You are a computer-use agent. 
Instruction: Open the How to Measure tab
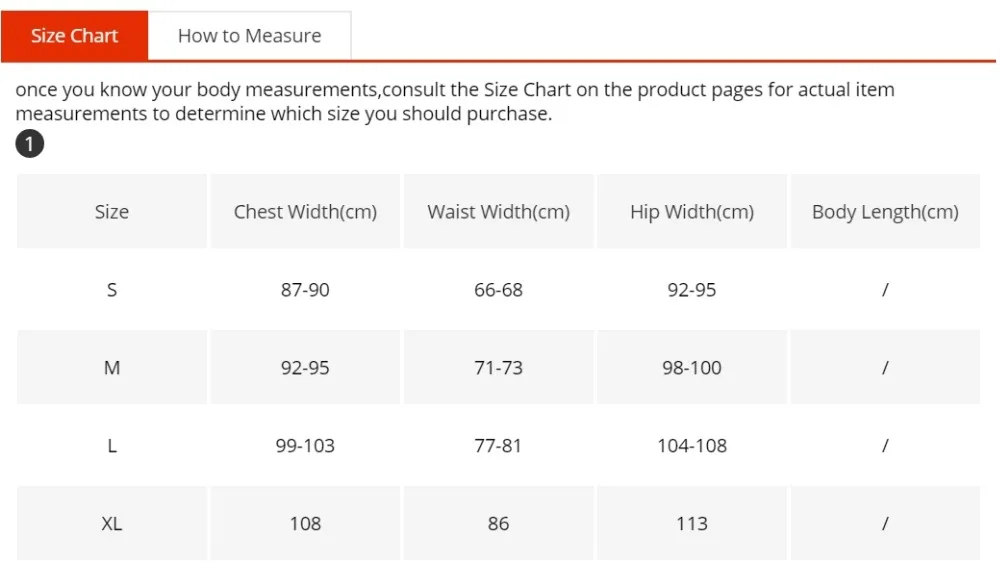(249, 36)
